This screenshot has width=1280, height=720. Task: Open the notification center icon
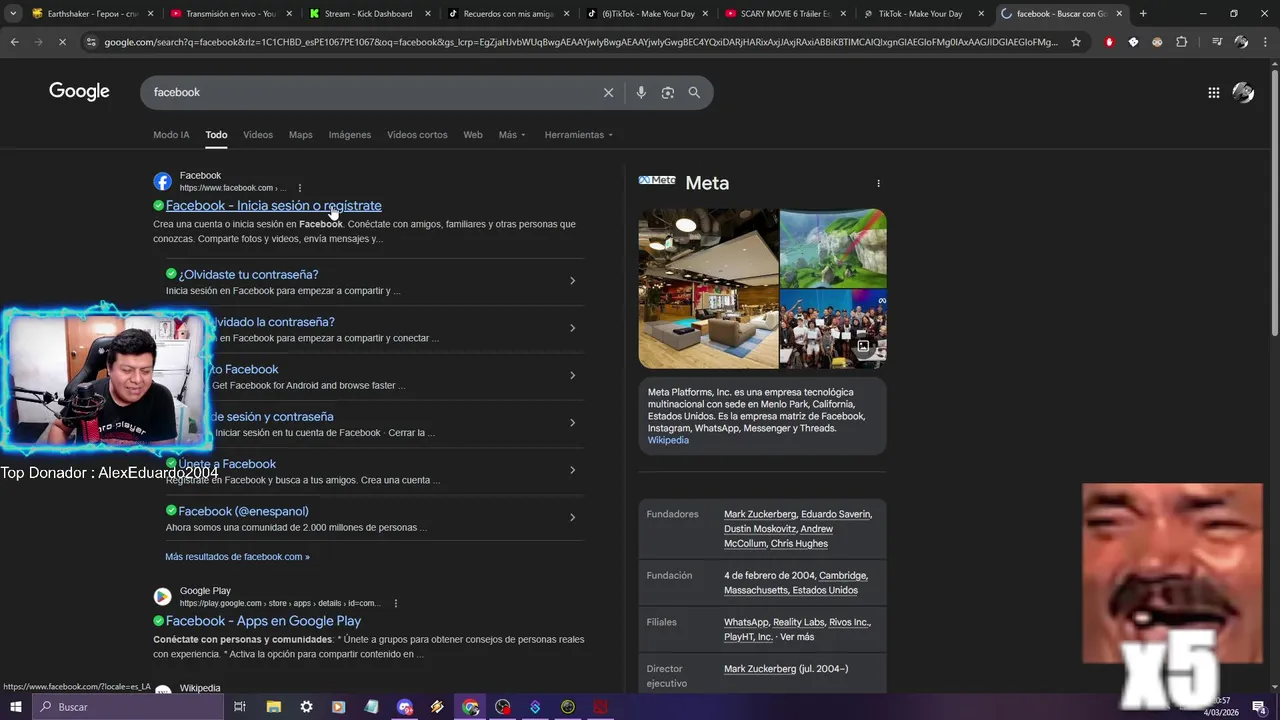1258,707
